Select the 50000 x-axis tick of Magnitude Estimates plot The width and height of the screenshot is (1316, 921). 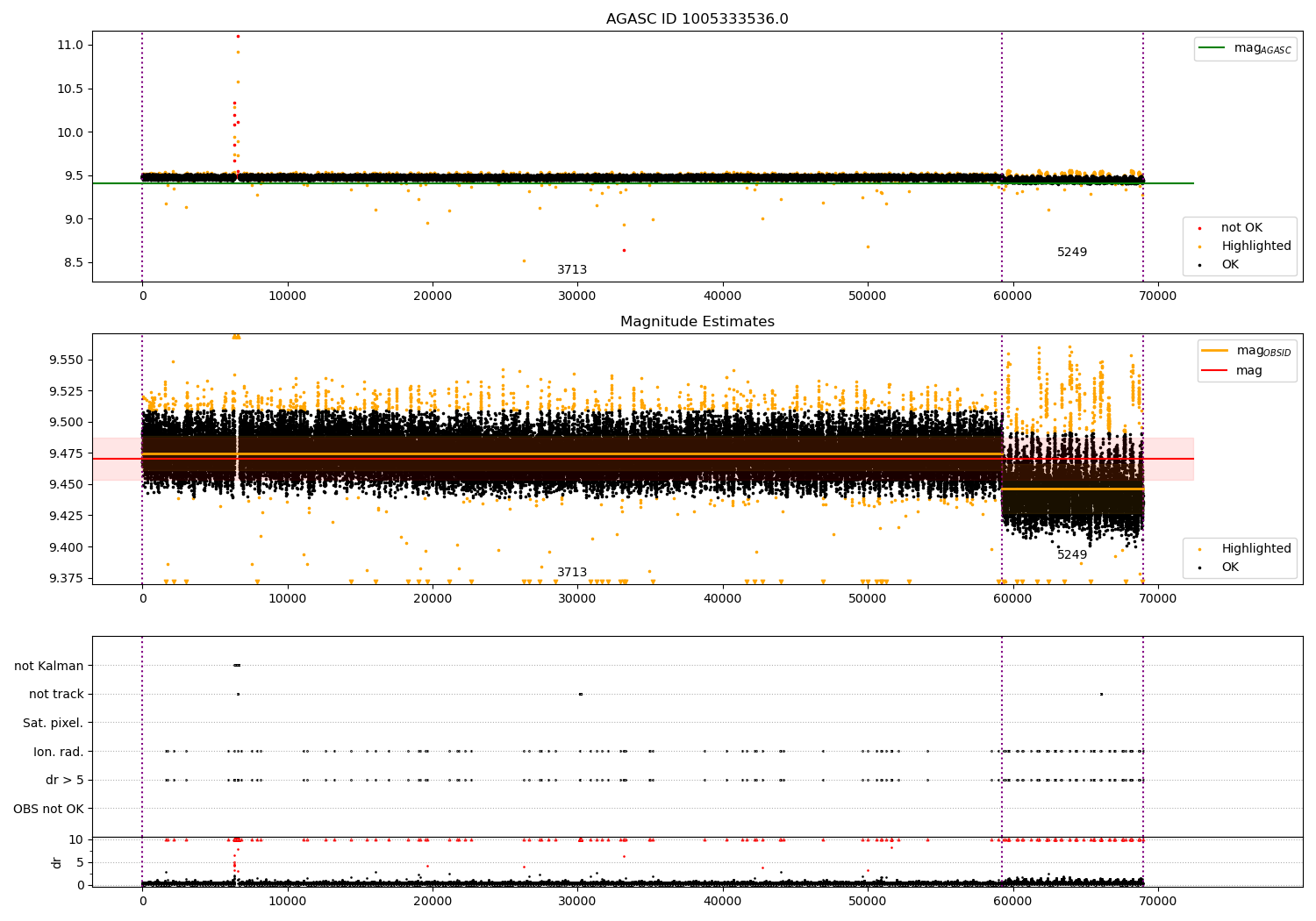coord(868,599)
